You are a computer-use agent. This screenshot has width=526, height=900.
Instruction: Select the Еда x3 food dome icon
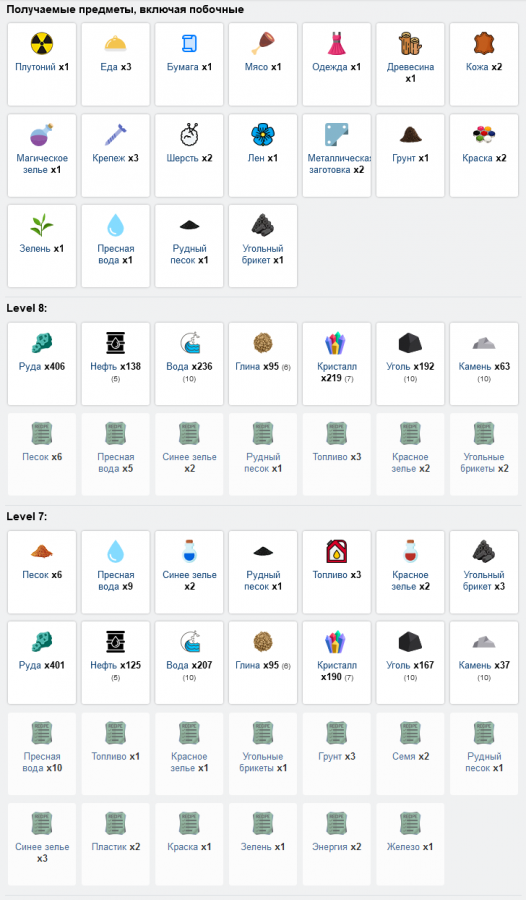click(115, 44)
